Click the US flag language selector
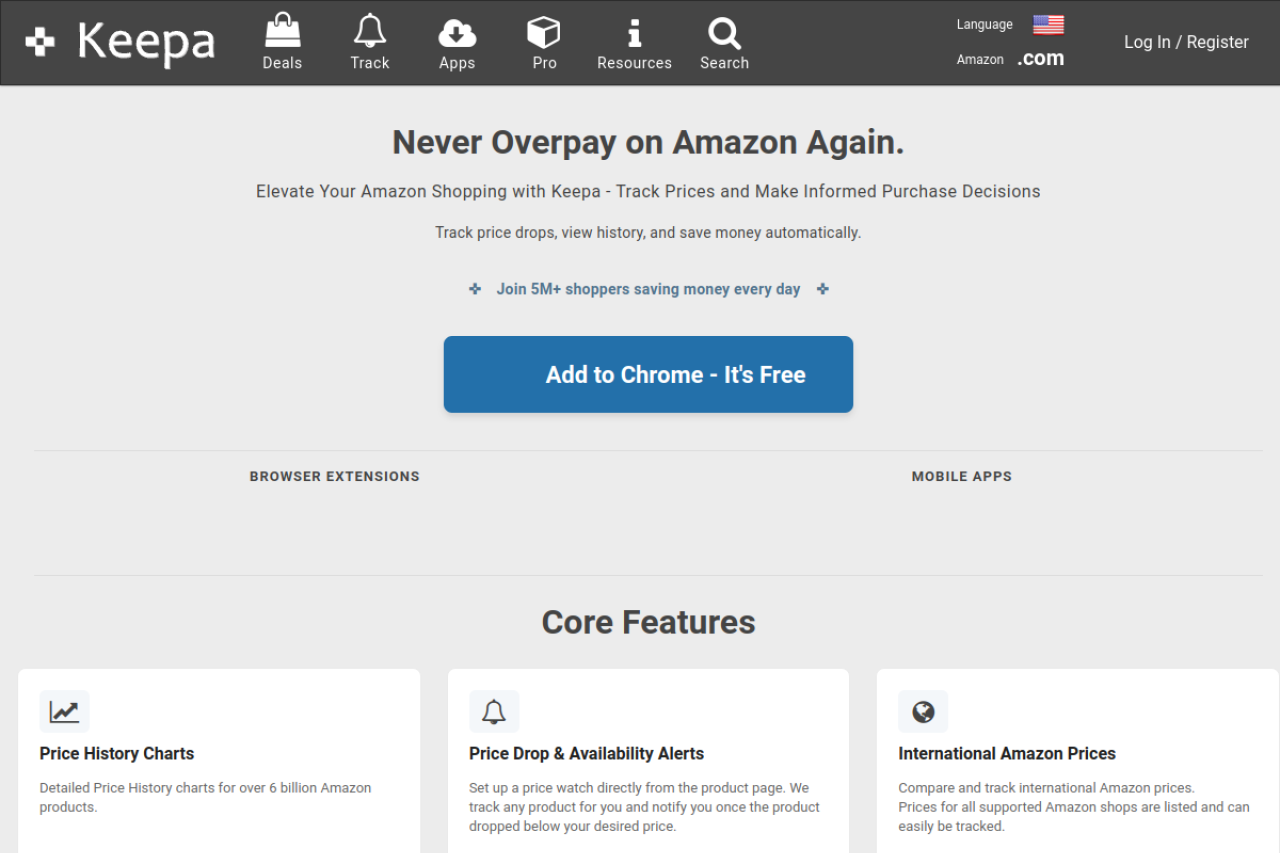The width and height of the screenshot is (1280, 853). (x=1048, y=25)
